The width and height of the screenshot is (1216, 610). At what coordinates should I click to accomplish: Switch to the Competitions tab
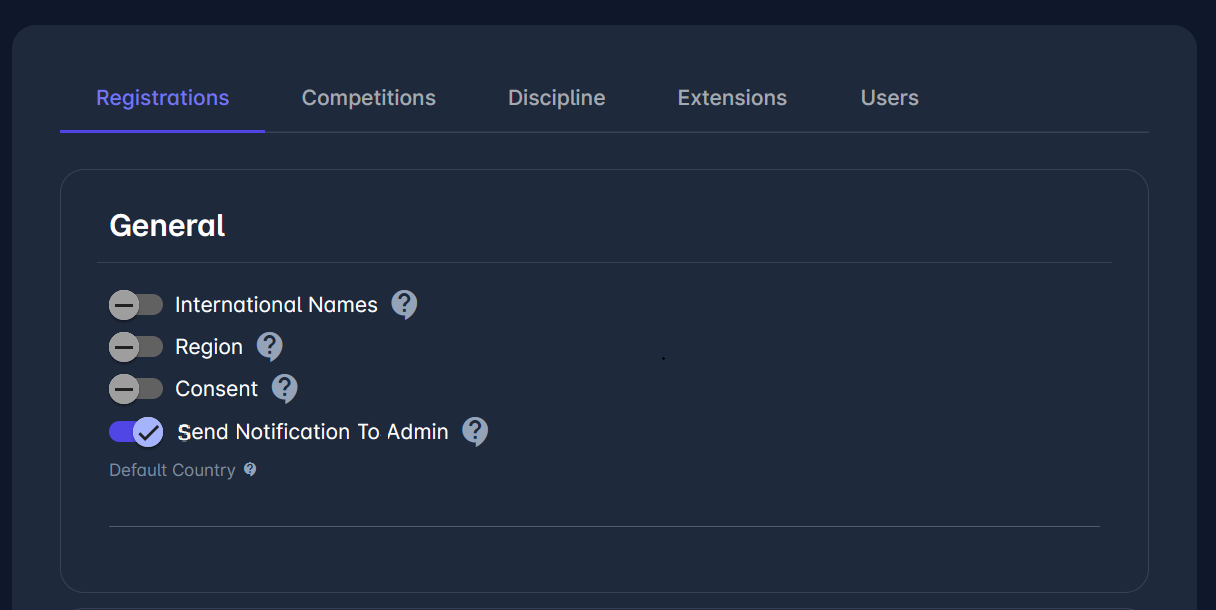[x=369, y=98]
